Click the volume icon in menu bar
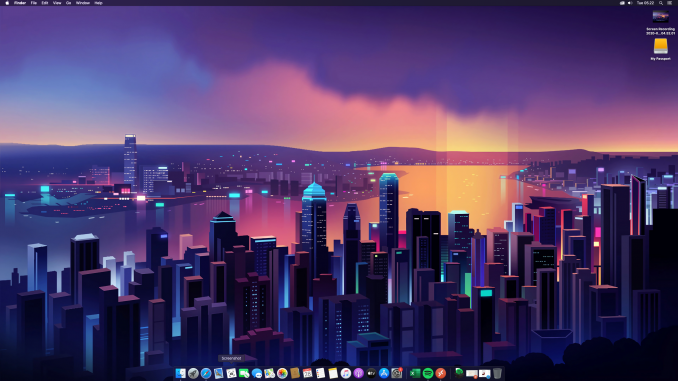The width and height of the screenshot is (678, 381). 630,3
